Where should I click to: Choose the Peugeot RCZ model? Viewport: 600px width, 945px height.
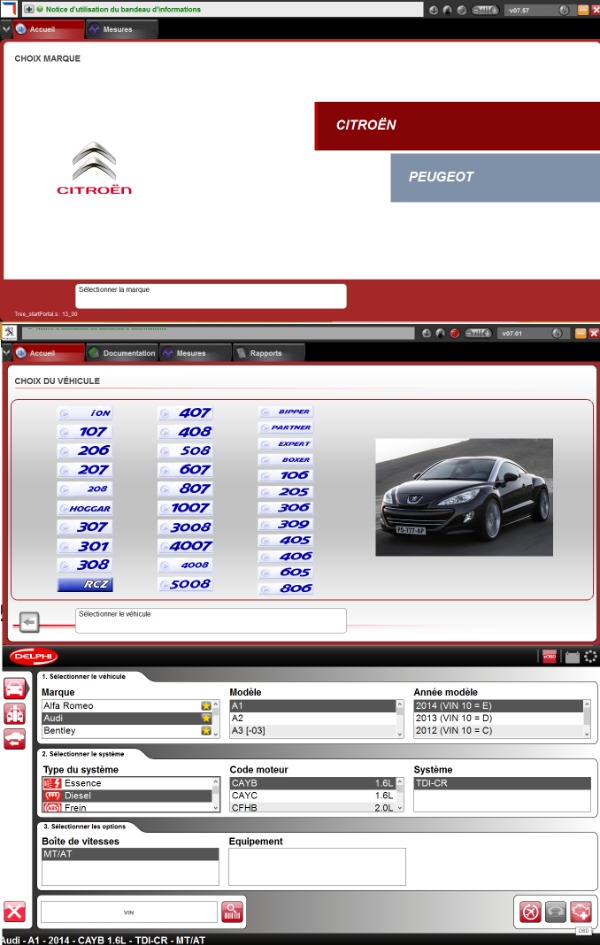pos(85,585)
